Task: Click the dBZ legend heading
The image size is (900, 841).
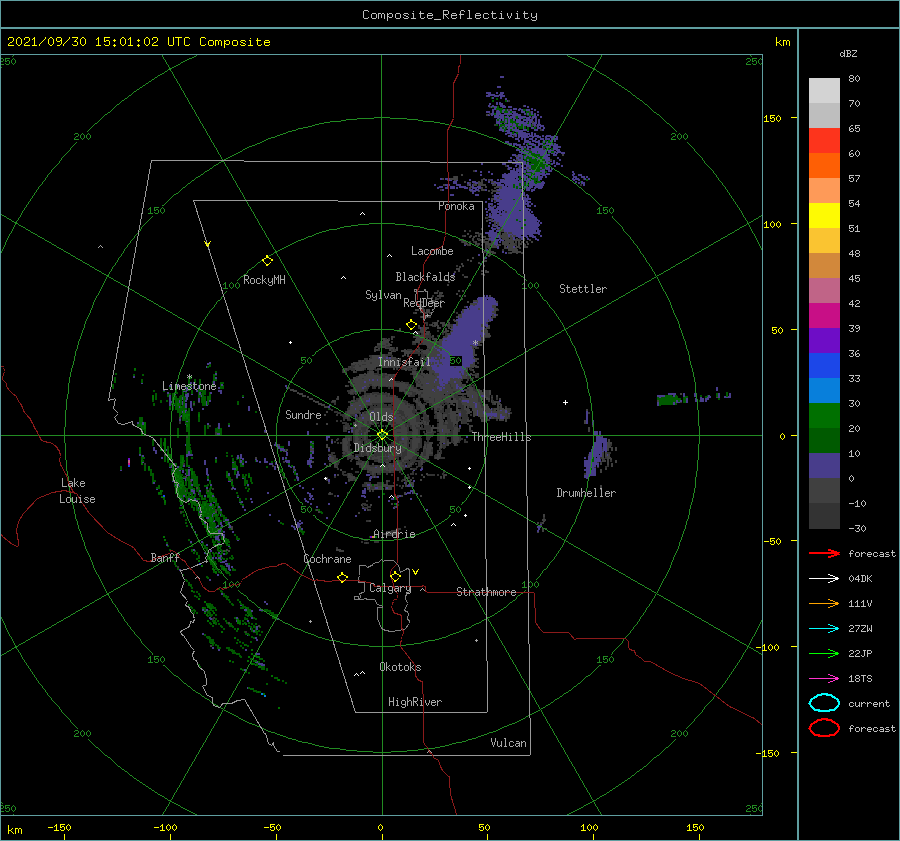Action: pos(848,53)
